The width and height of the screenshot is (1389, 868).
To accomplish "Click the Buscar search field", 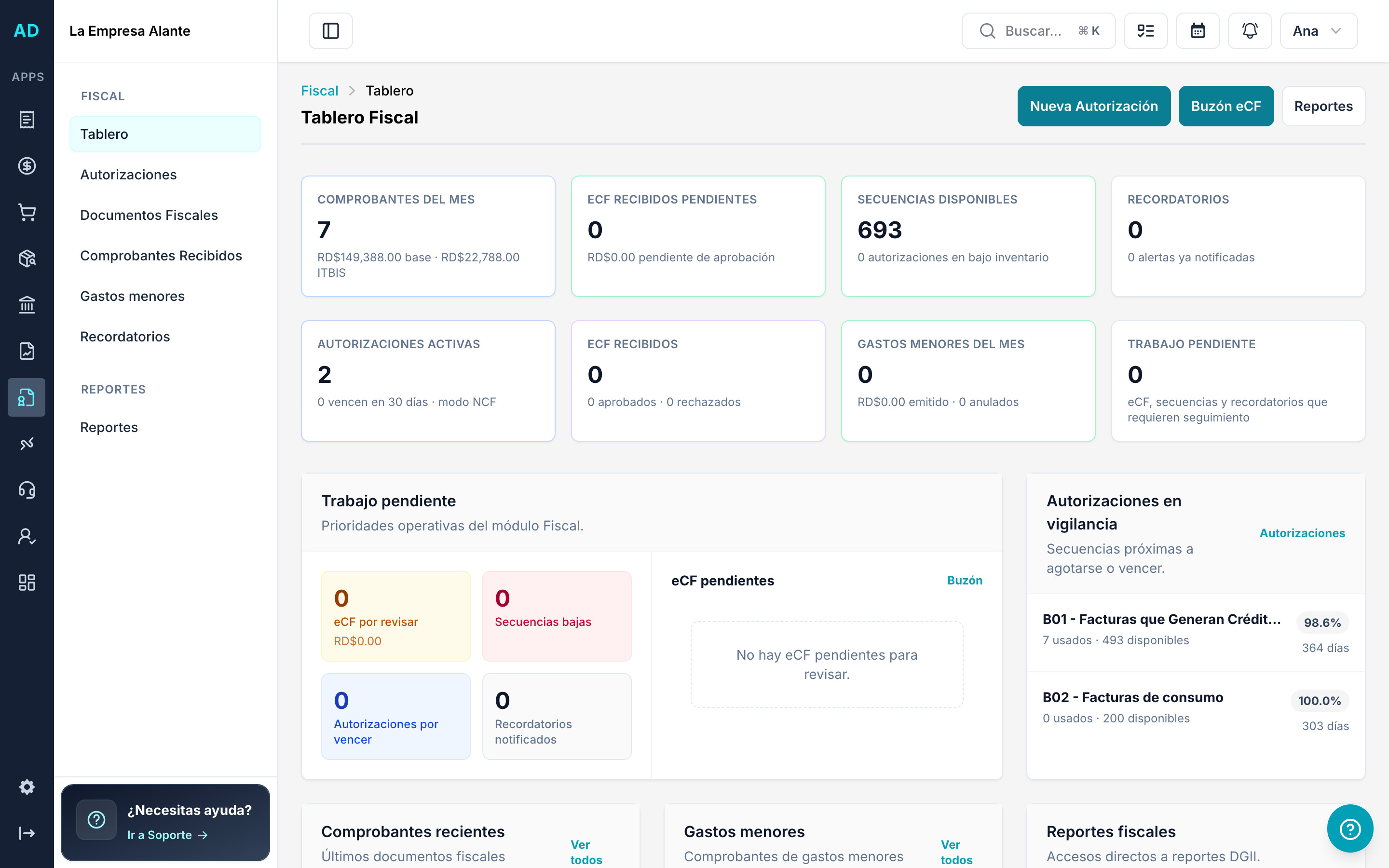I will pyautogui.click(x=1038, y=31).
